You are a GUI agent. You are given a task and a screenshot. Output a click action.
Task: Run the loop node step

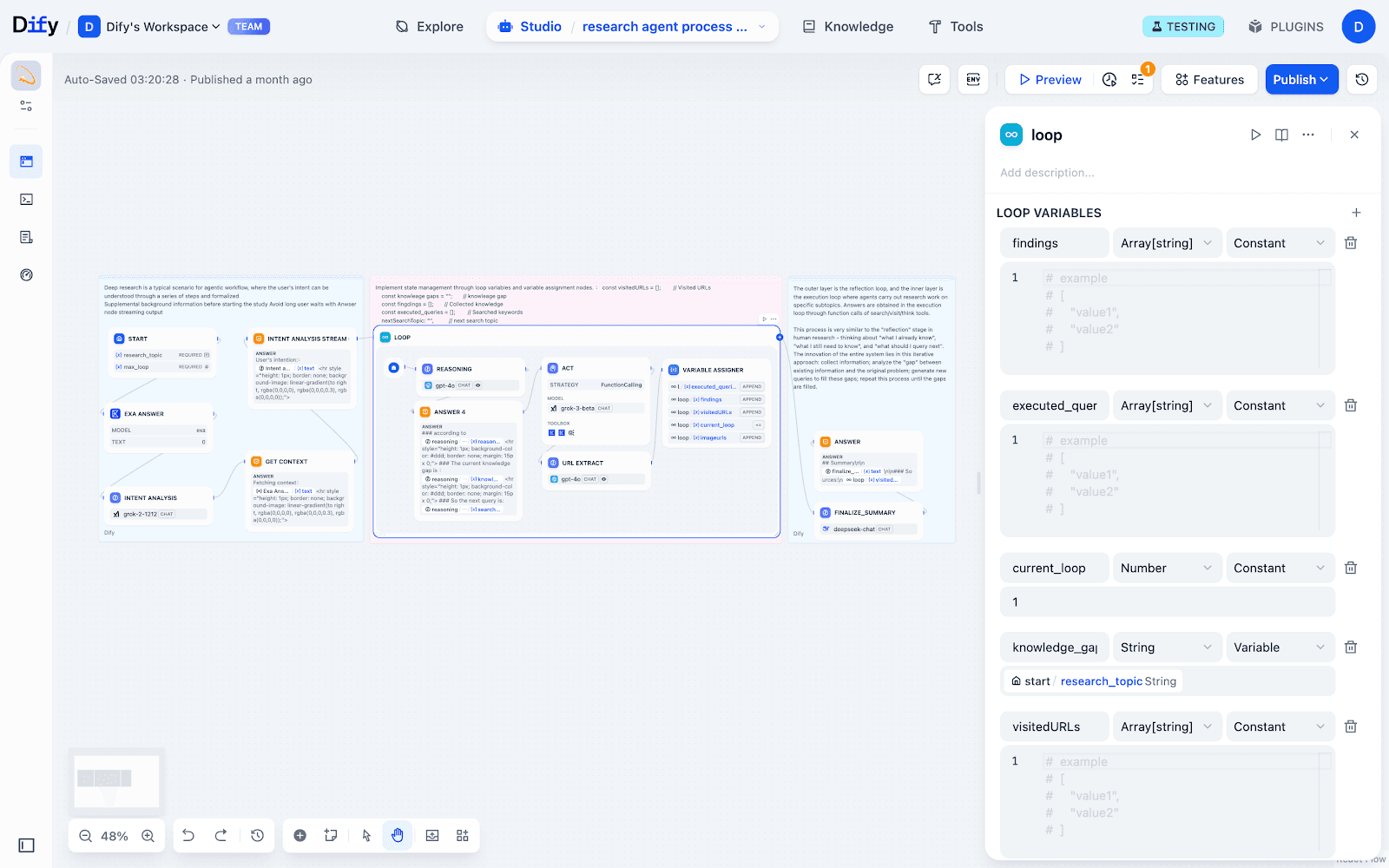point(1255,135)
